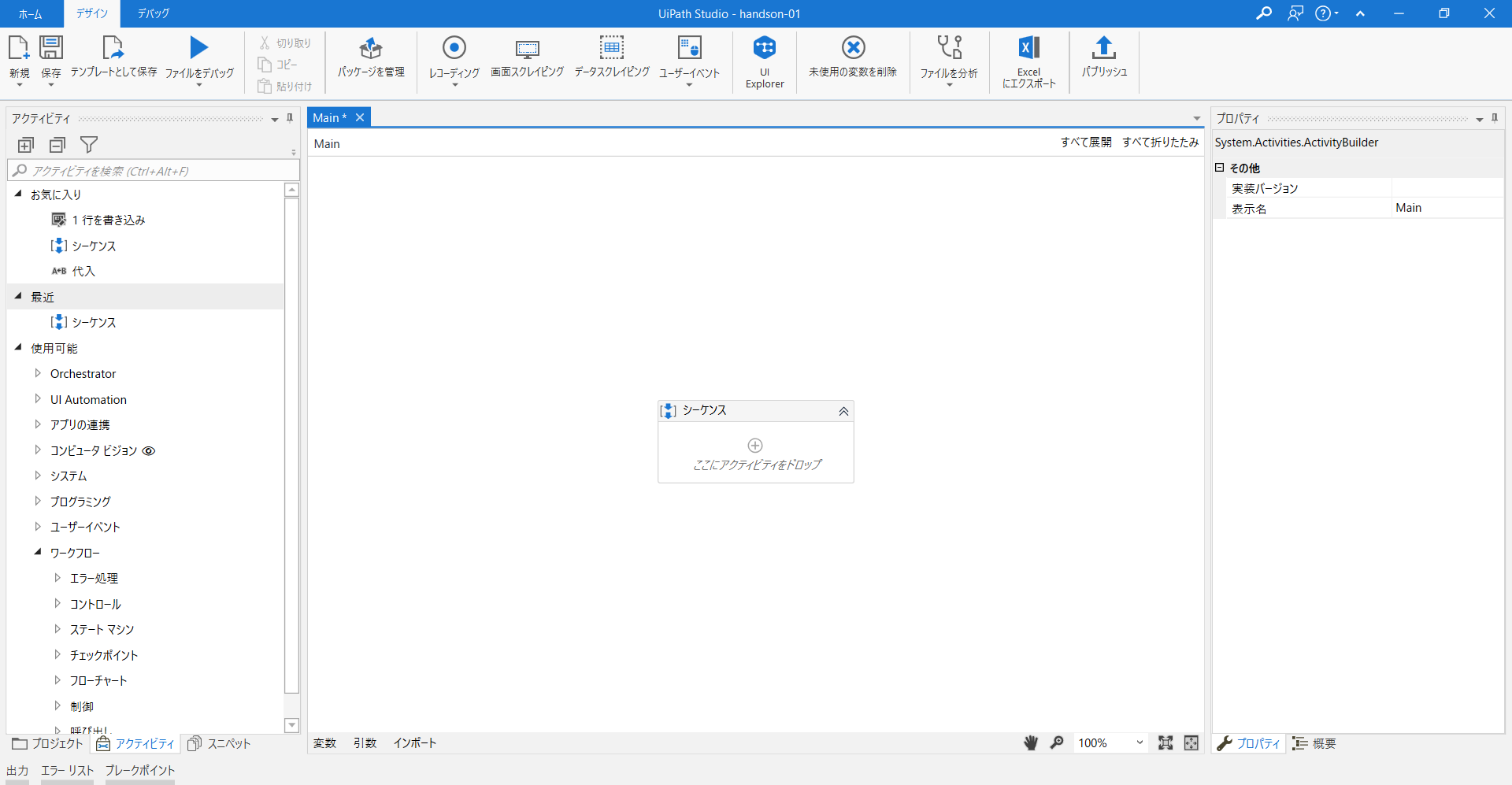
Task: Click the パブリッシュ publish icon
Action: [x=1104, y=48]
